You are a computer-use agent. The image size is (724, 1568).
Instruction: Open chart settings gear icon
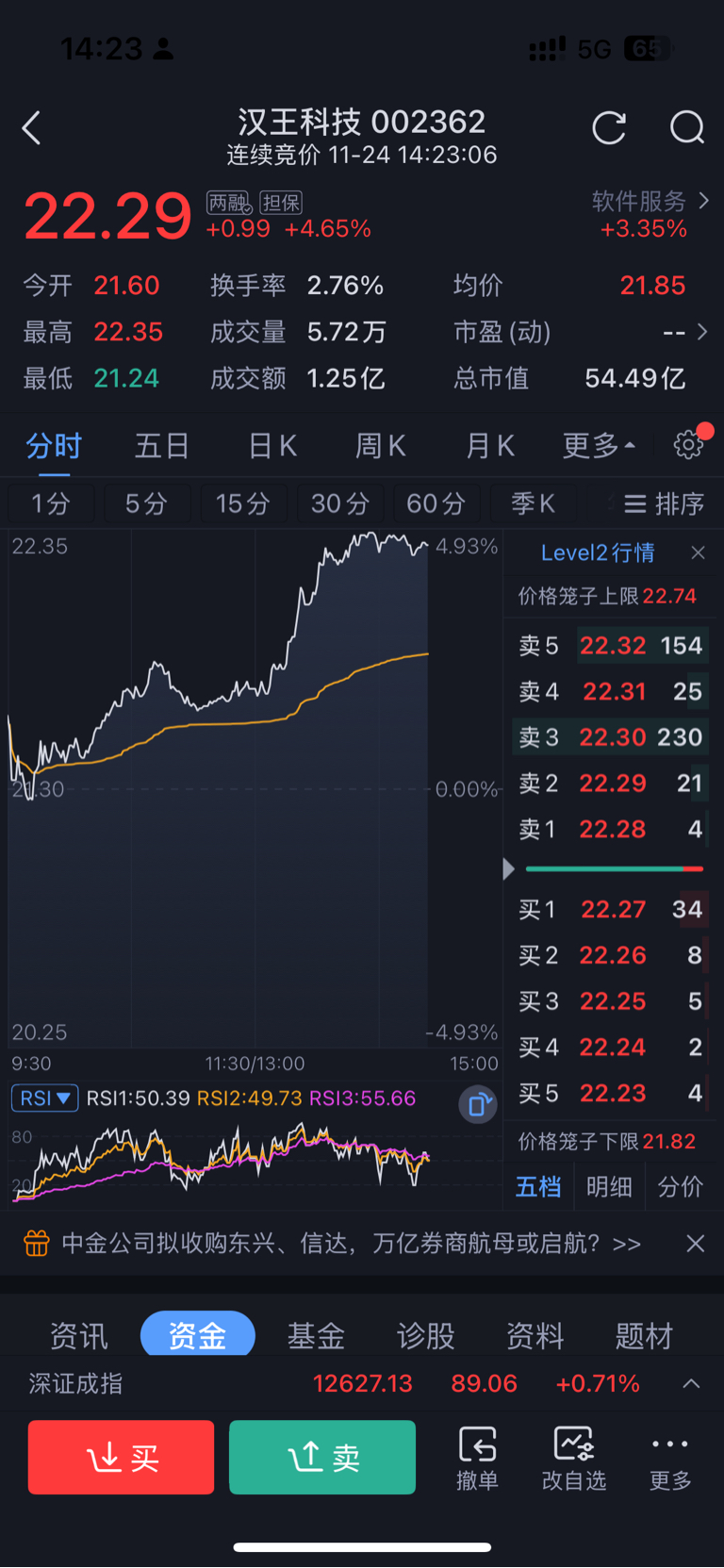(688, 445)
